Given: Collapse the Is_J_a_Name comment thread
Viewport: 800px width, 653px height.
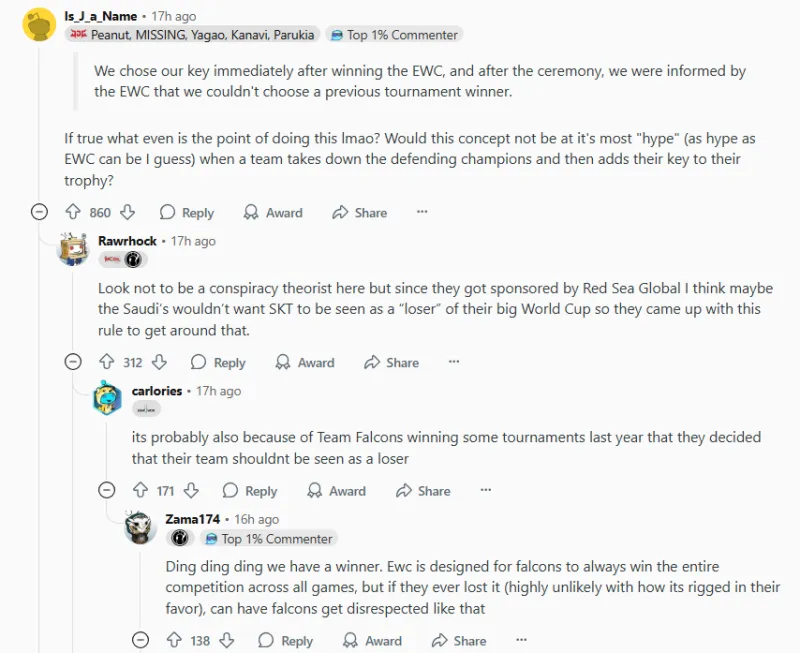Looking at the screenshot, I should (39, 212).
